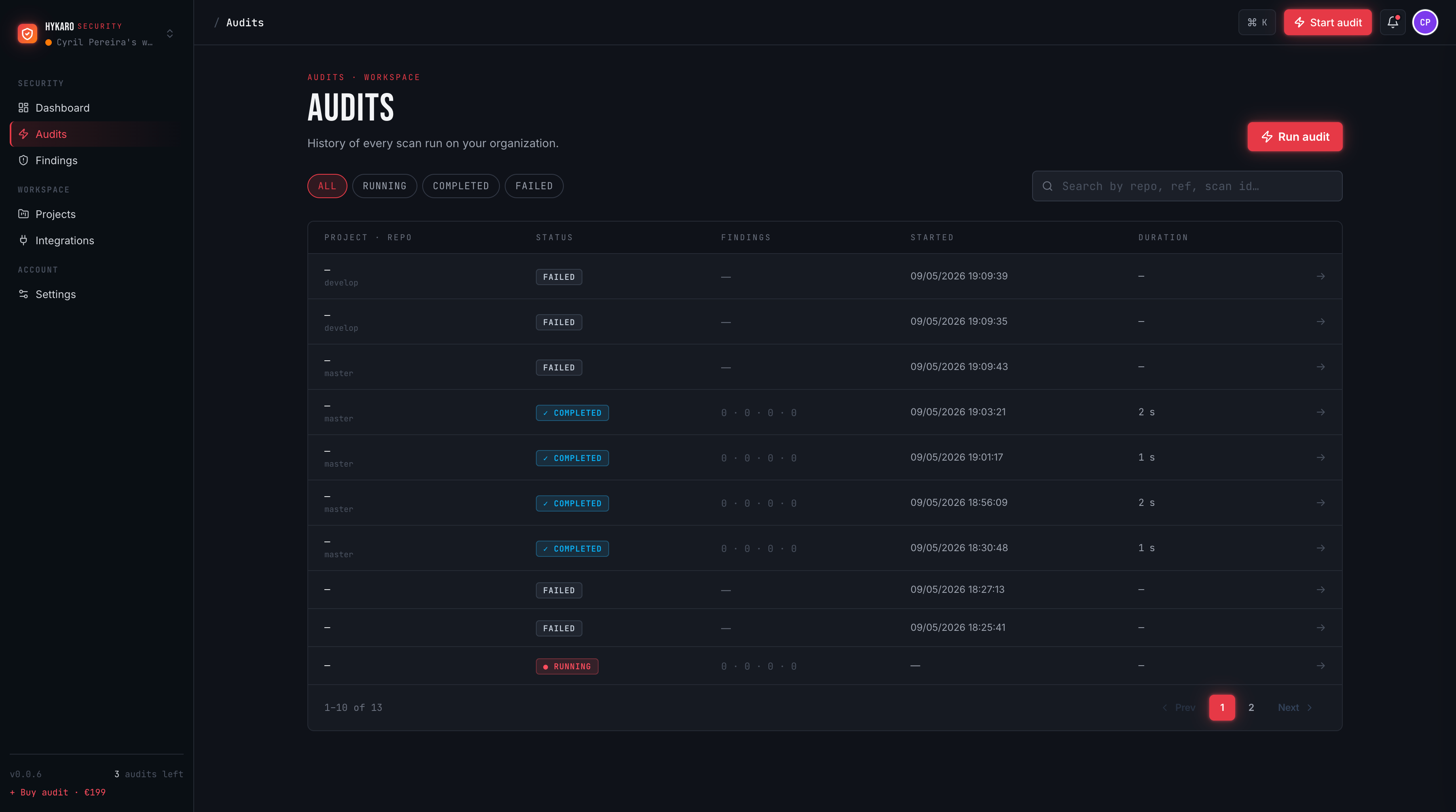Expand the workspace switcher chevrons
The height and width of the screenshot is (812, 1456).
coord(169,34)
